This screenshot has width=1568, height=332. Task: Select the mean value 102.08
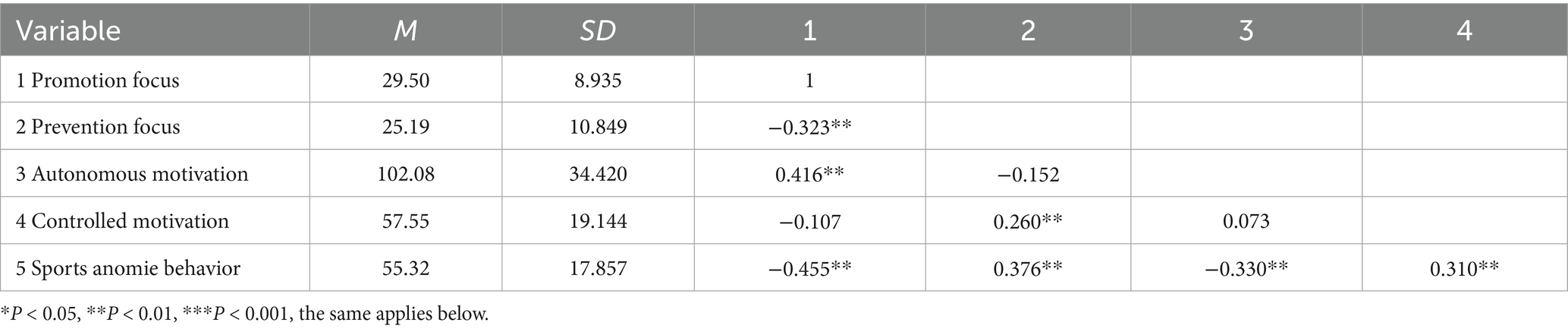tap(406, 174)
